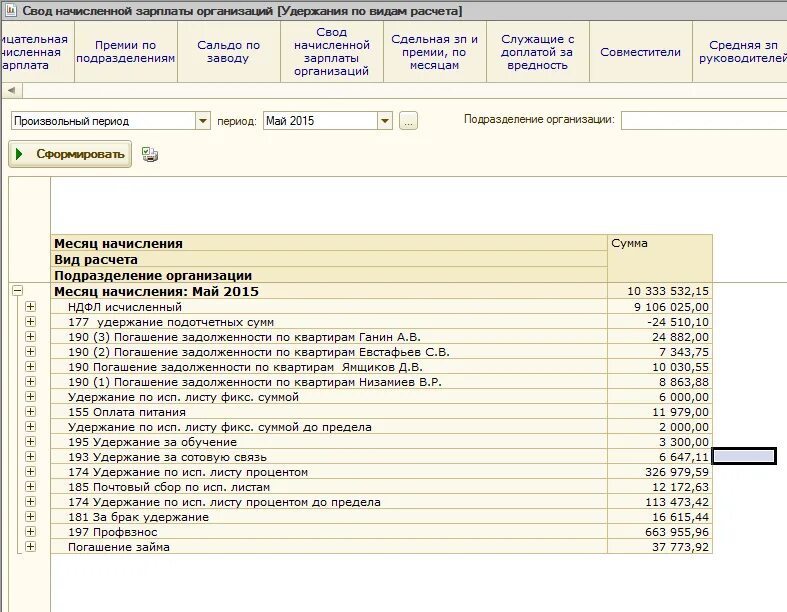Select the amount -24 510,10
The image size is (787, 612).
pyautogui.click(x=660, y=322)
